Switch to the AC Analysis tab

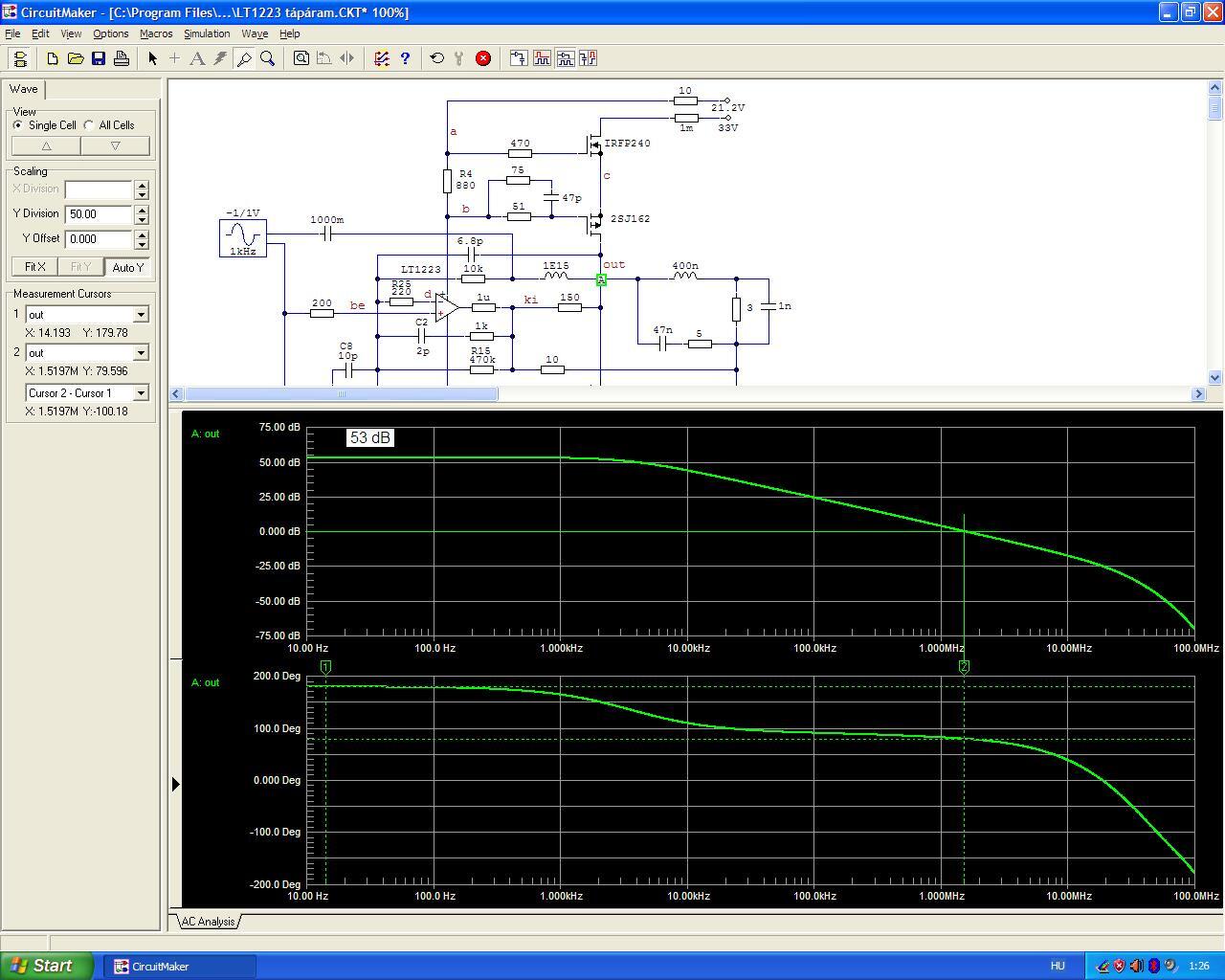click(x=208, y=922)
